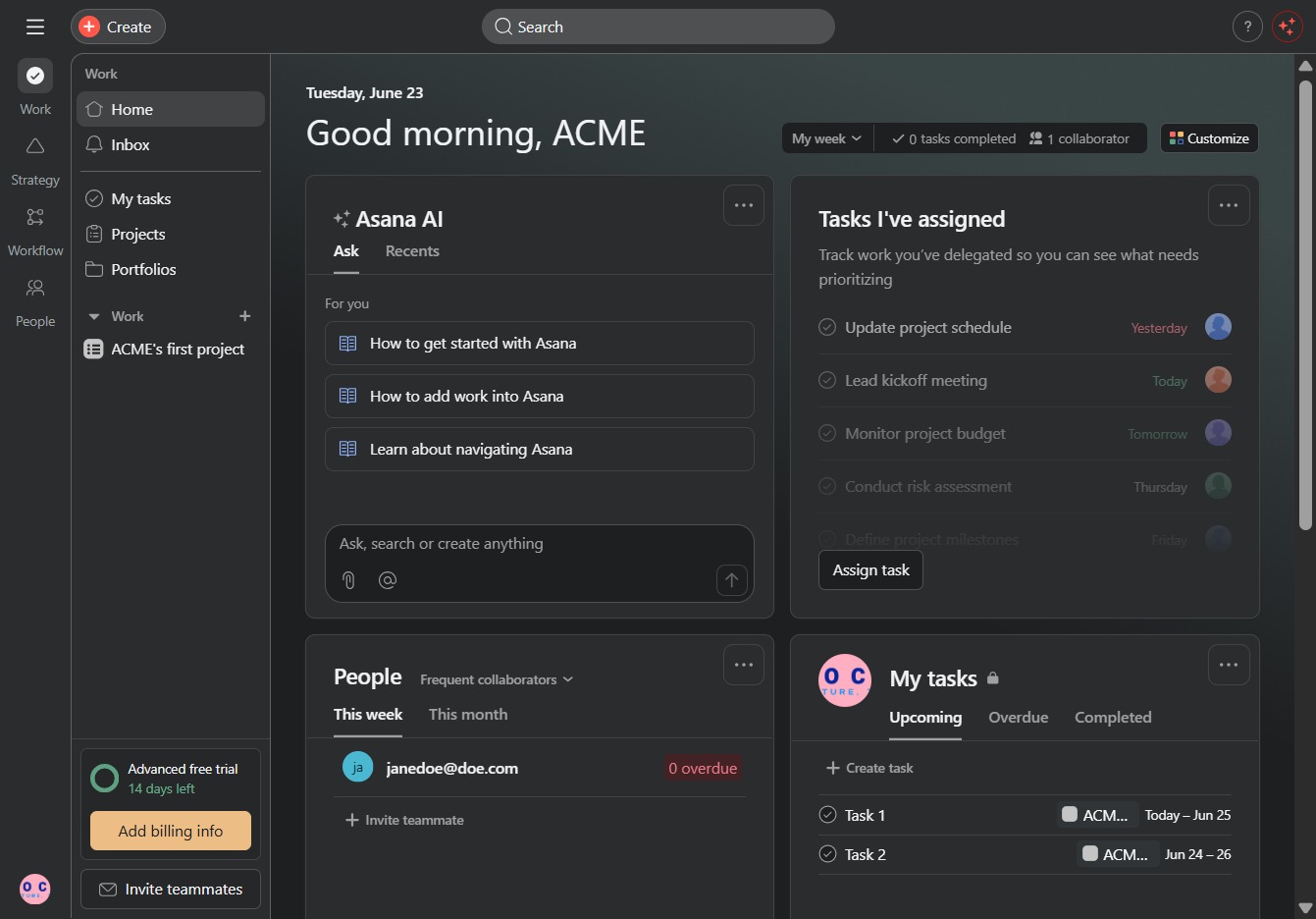Click the Add billing info button
The image size is (1316, 919).
coord(171,831)
